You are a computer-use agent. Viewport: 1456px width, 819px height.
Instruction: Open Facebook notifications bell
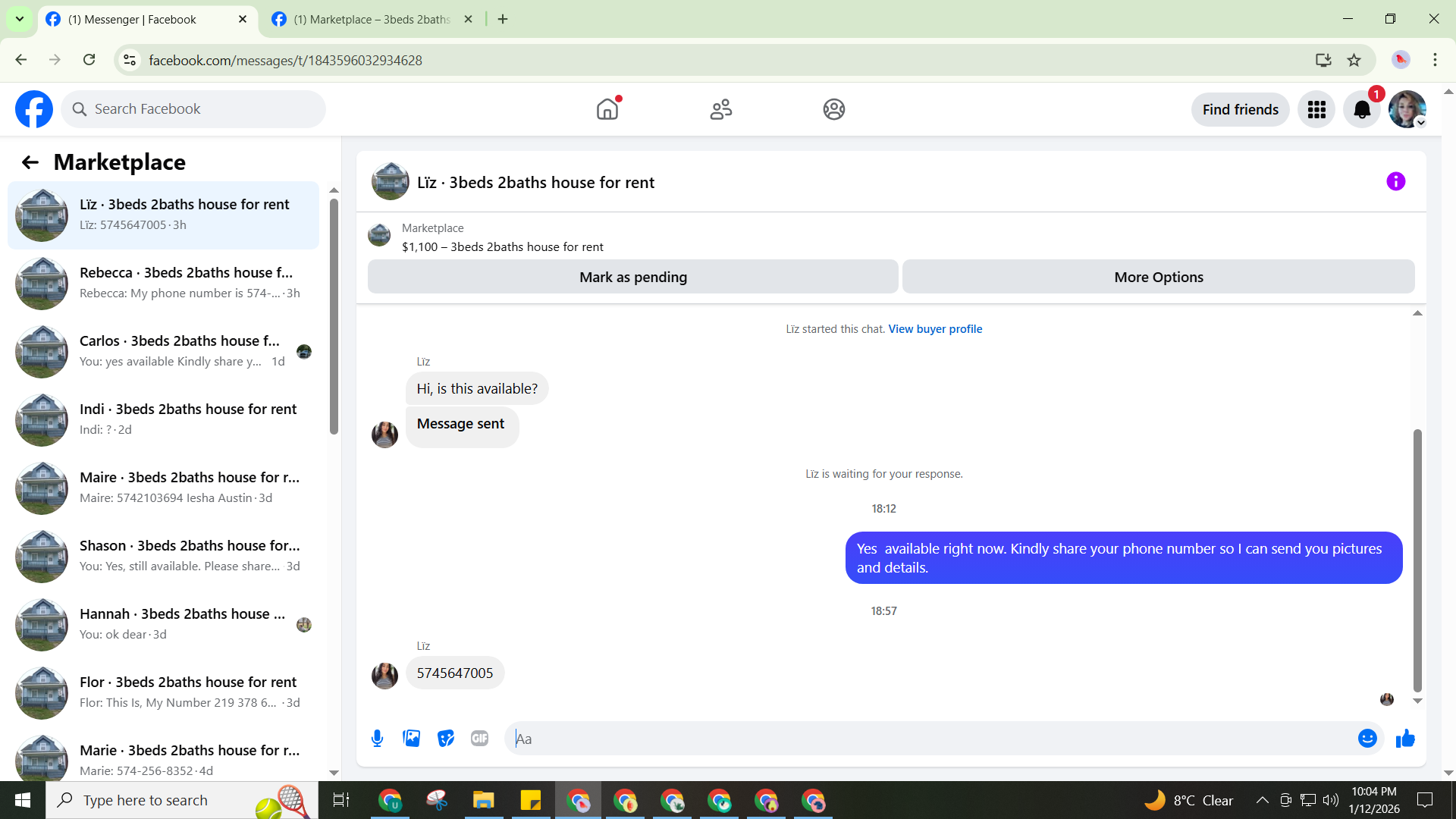pyautogui.click(x=1362, y=110)
